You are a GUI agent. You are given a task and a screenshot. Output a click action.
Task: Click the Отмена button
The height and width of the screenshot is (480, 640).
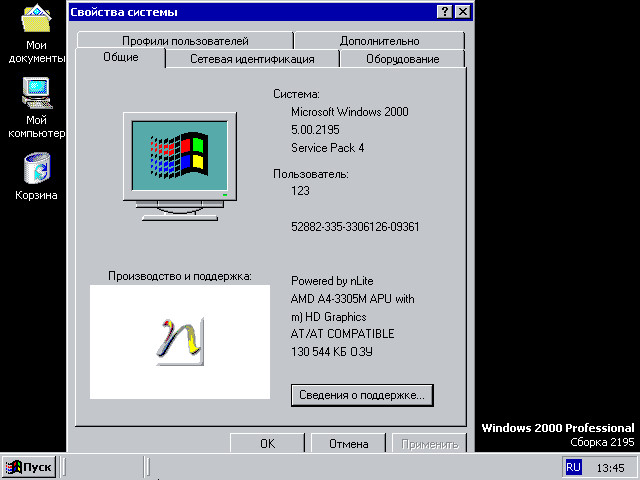tap(349, 443)
